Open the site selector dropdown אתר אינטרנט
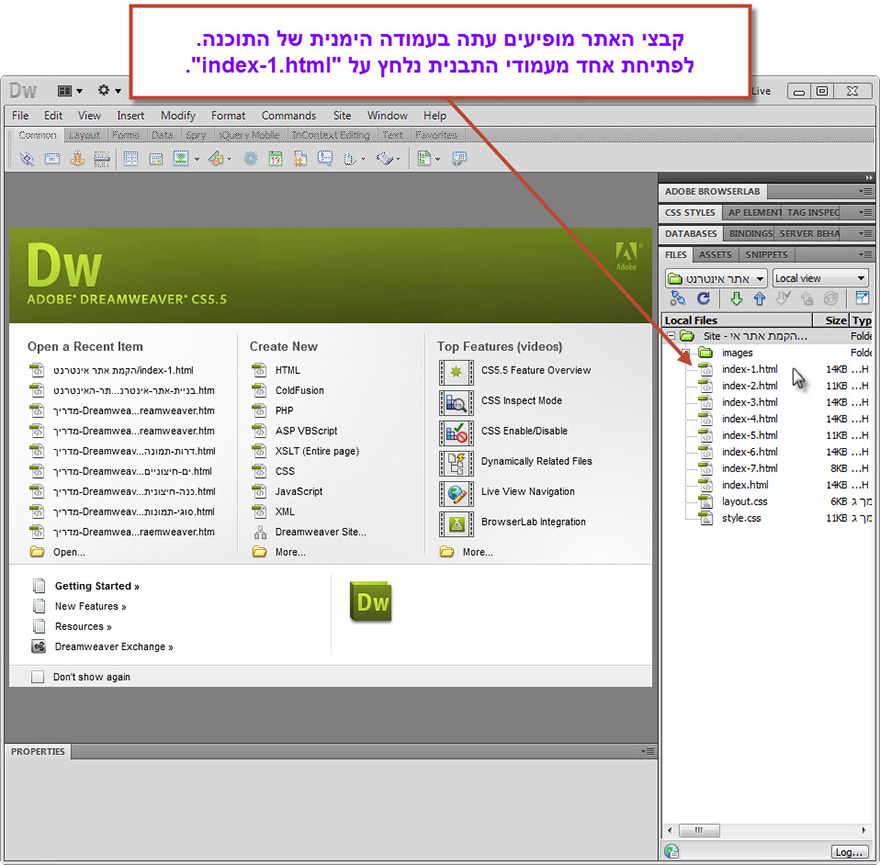 [716, 278]
